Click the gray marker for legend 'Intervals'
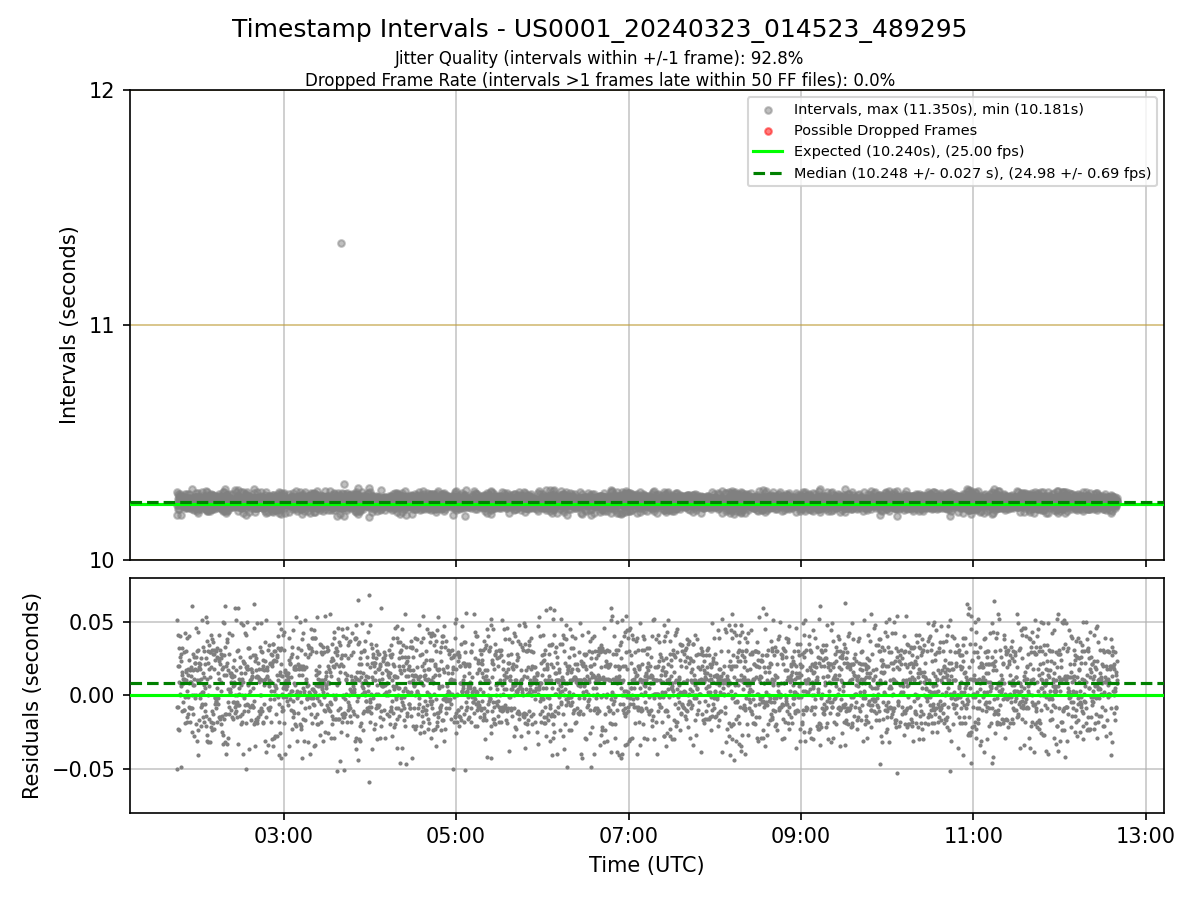The width and height of the screenshot is (1200, 900). pos(768,110)
